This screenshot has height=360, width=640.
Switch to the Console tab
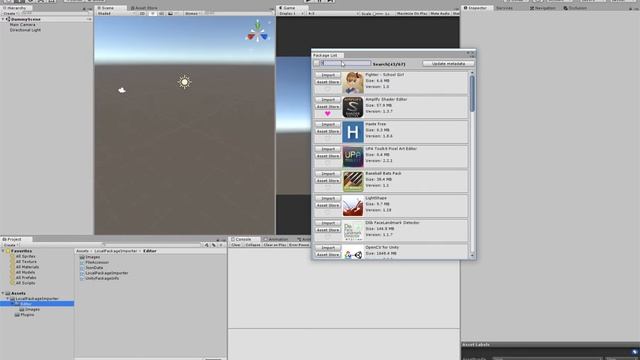pos(243,240)
